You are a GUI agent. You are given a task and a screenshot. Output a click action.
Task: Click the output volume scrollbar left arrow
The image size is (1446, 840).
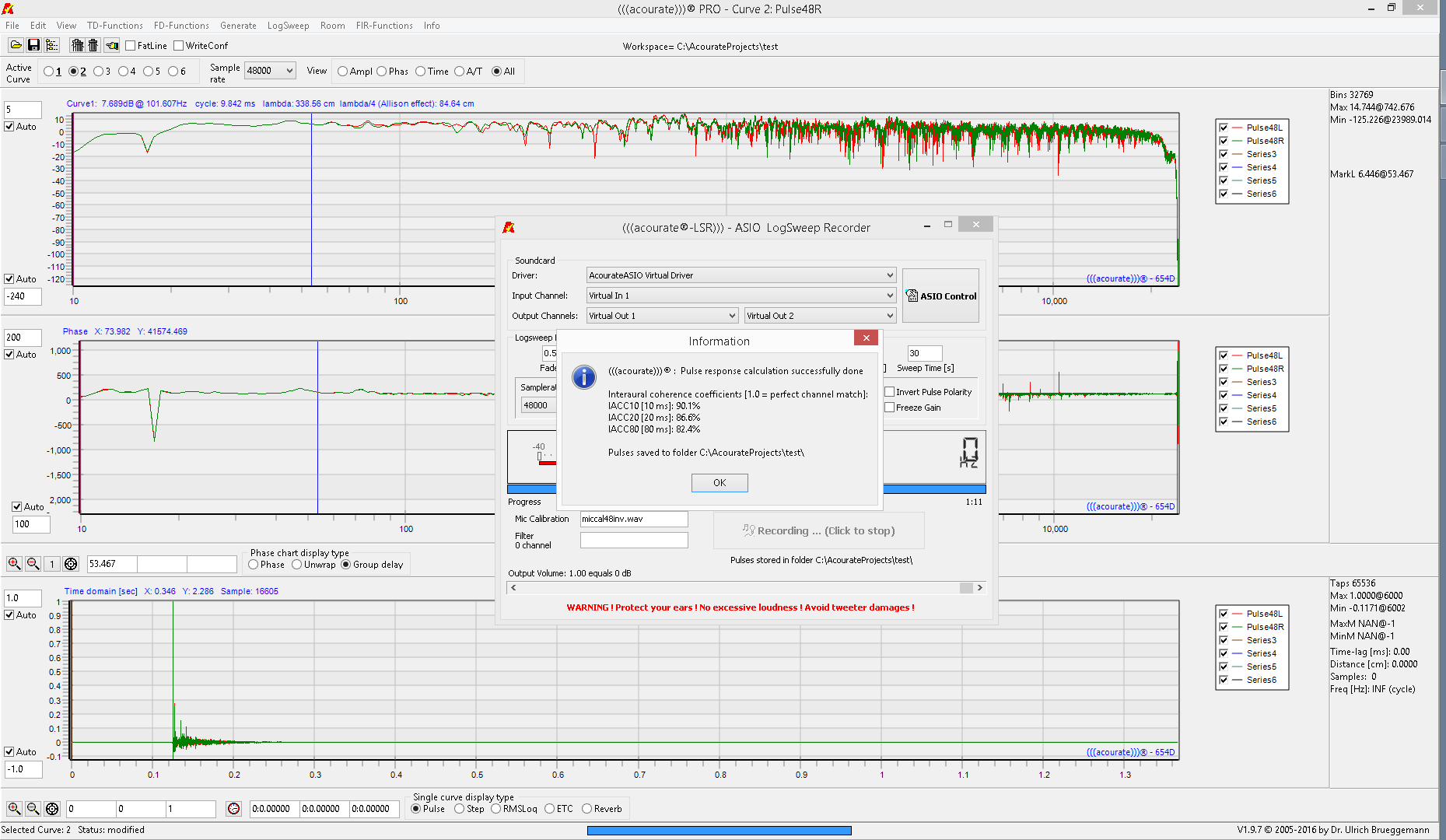tap(513, 588)
